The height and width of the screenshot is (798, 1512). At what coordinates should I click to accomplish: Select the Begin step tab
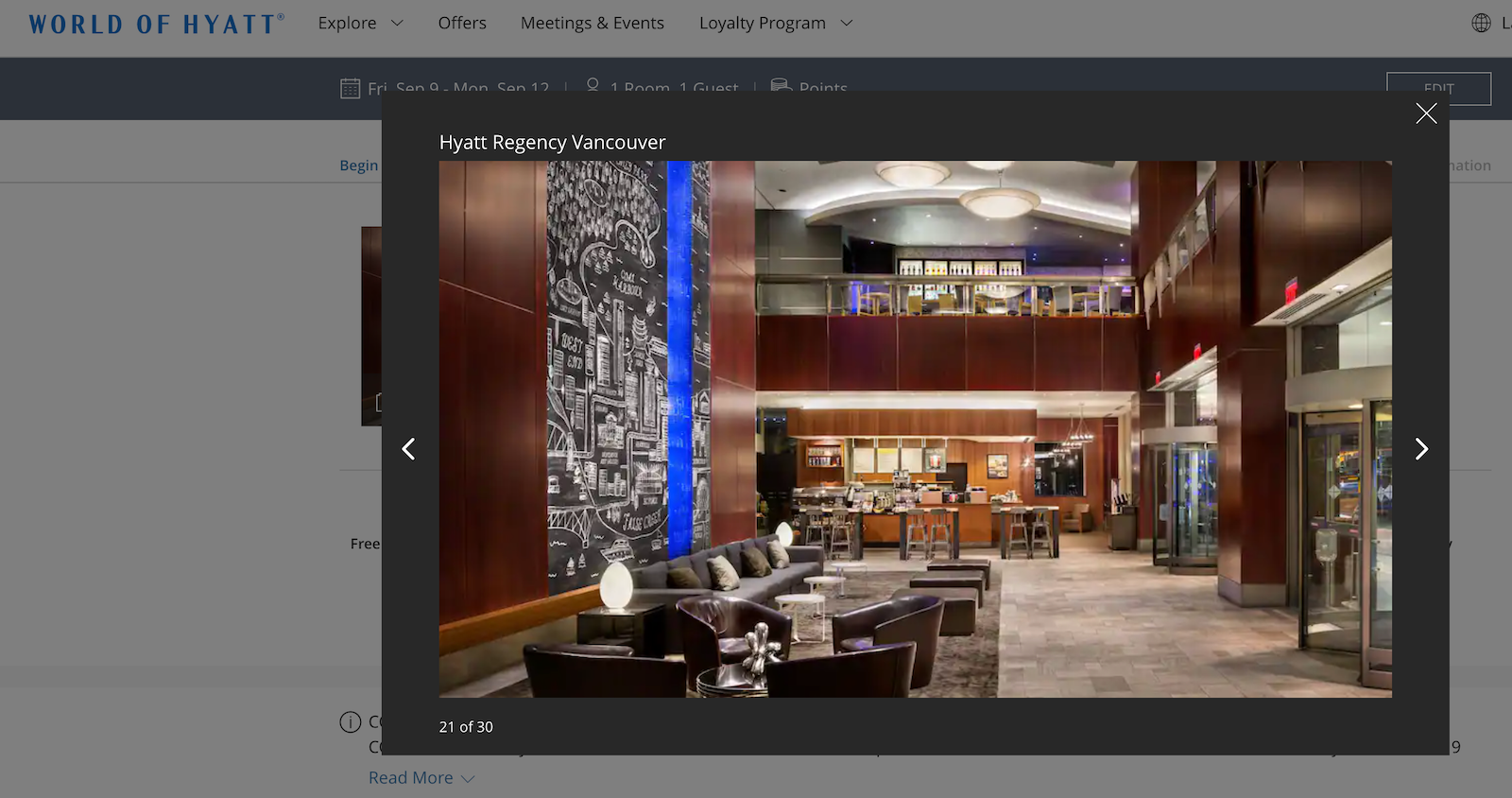pos(359,165)
